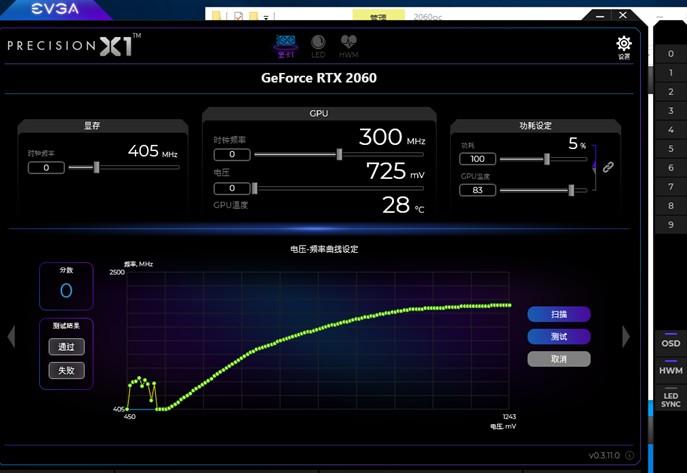This screenshot has height=473, width=687.
Task: Select profile slot 0
Action: click(x=670, y=53)
